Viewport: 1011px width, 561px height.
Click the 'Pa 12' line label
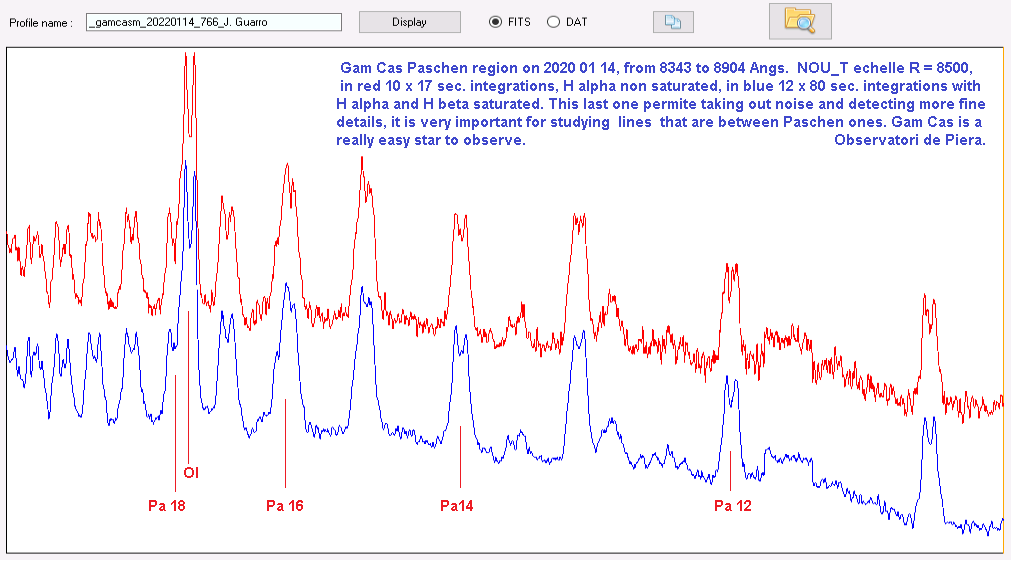732,506
